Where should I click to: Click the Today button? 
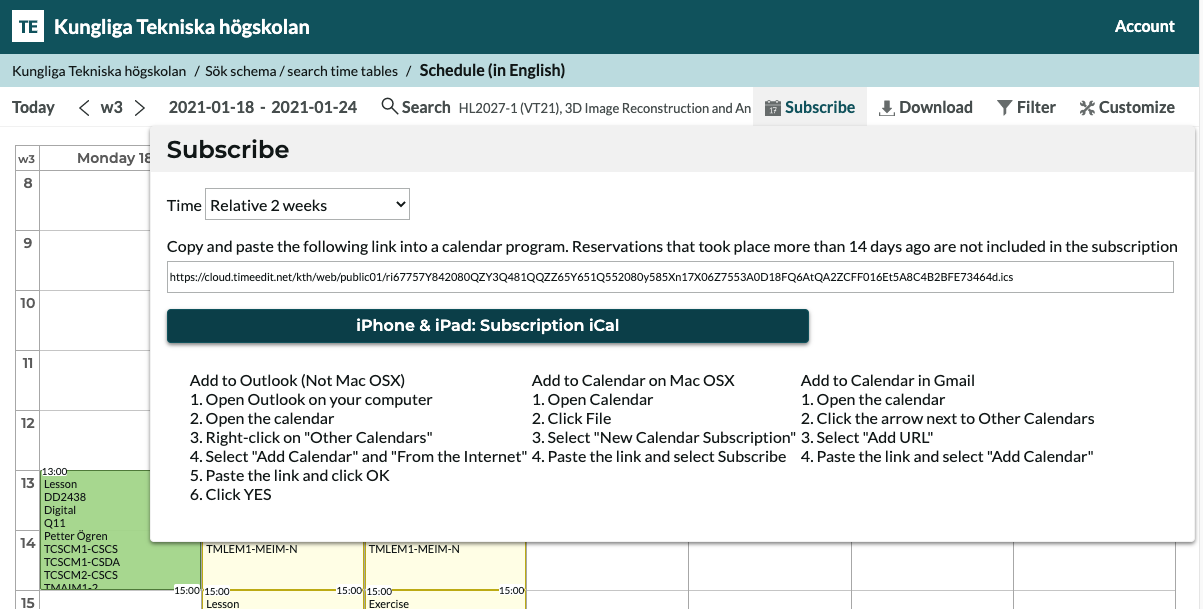(x=33, y=108)
